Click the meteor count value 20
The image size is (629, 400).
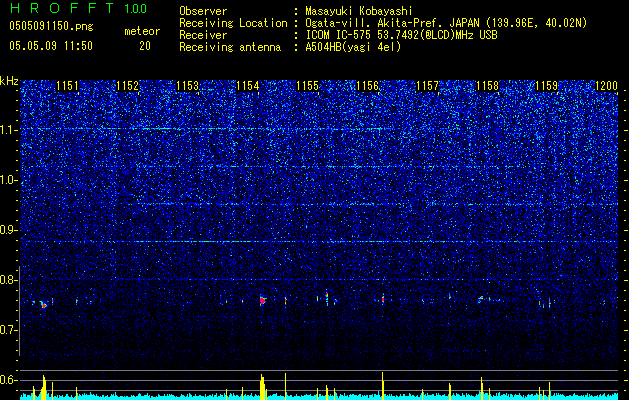pyautogui.click(x=145, y=46)
